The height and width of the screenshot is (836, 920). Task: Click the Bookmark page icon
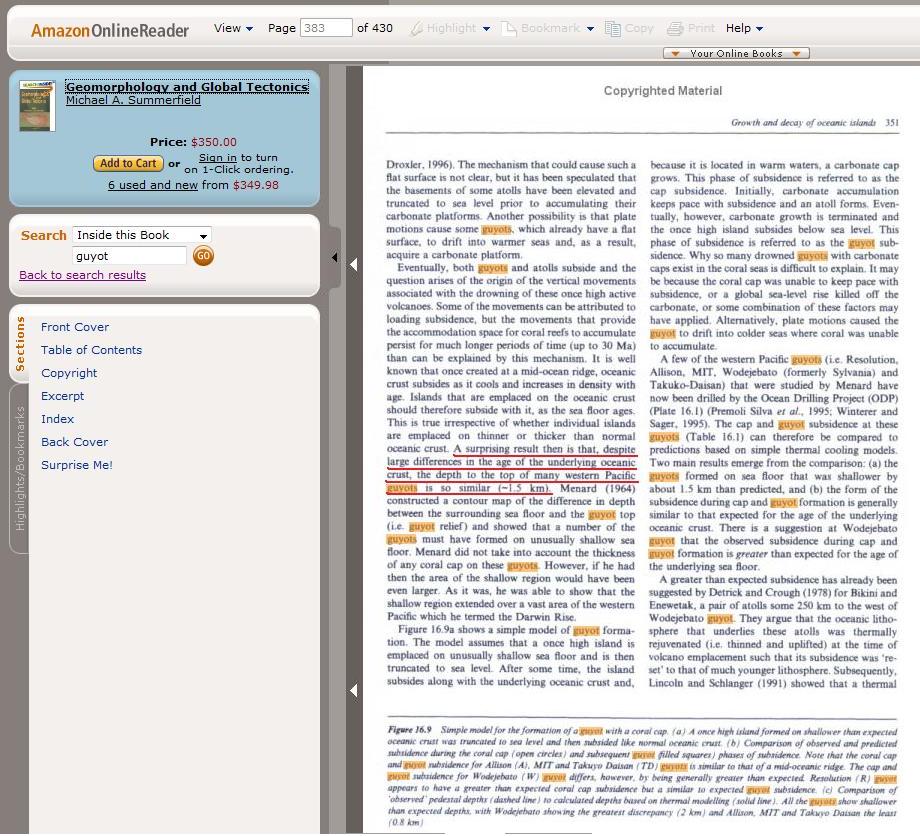(x=509, y=28)
